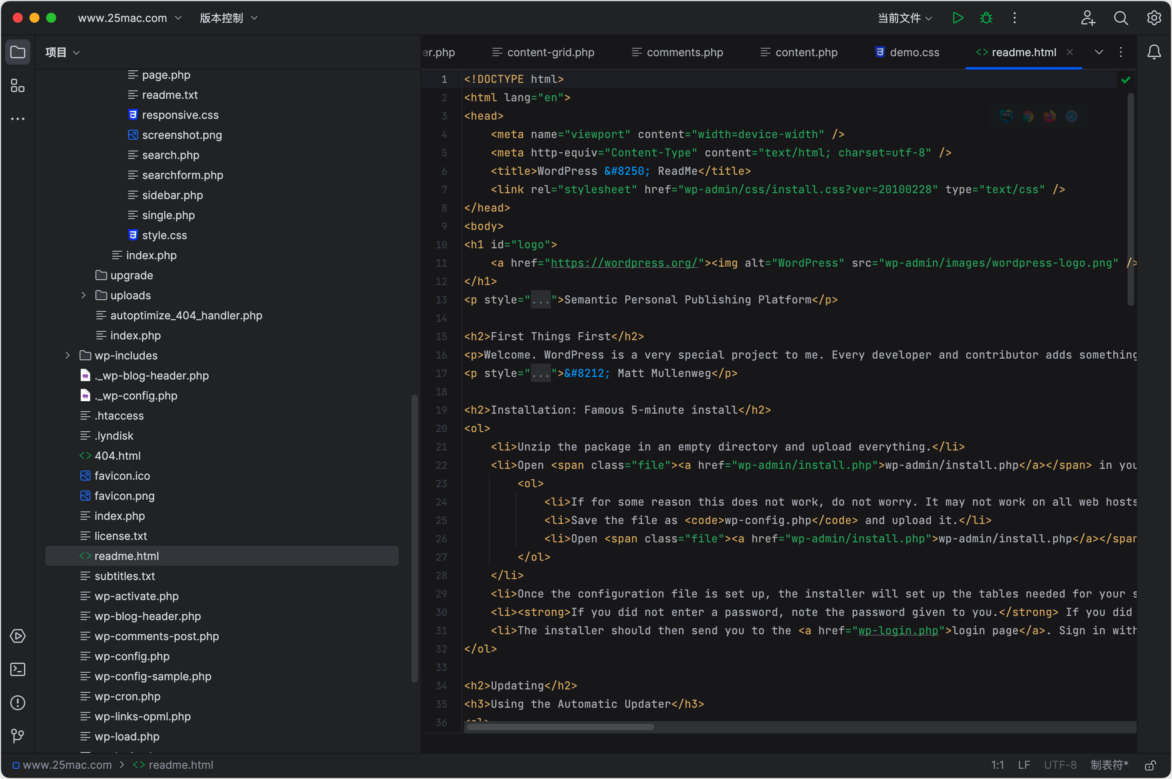
Task: Toggle read-only lock icon in status bar
Action: (x=1150, y=765)
